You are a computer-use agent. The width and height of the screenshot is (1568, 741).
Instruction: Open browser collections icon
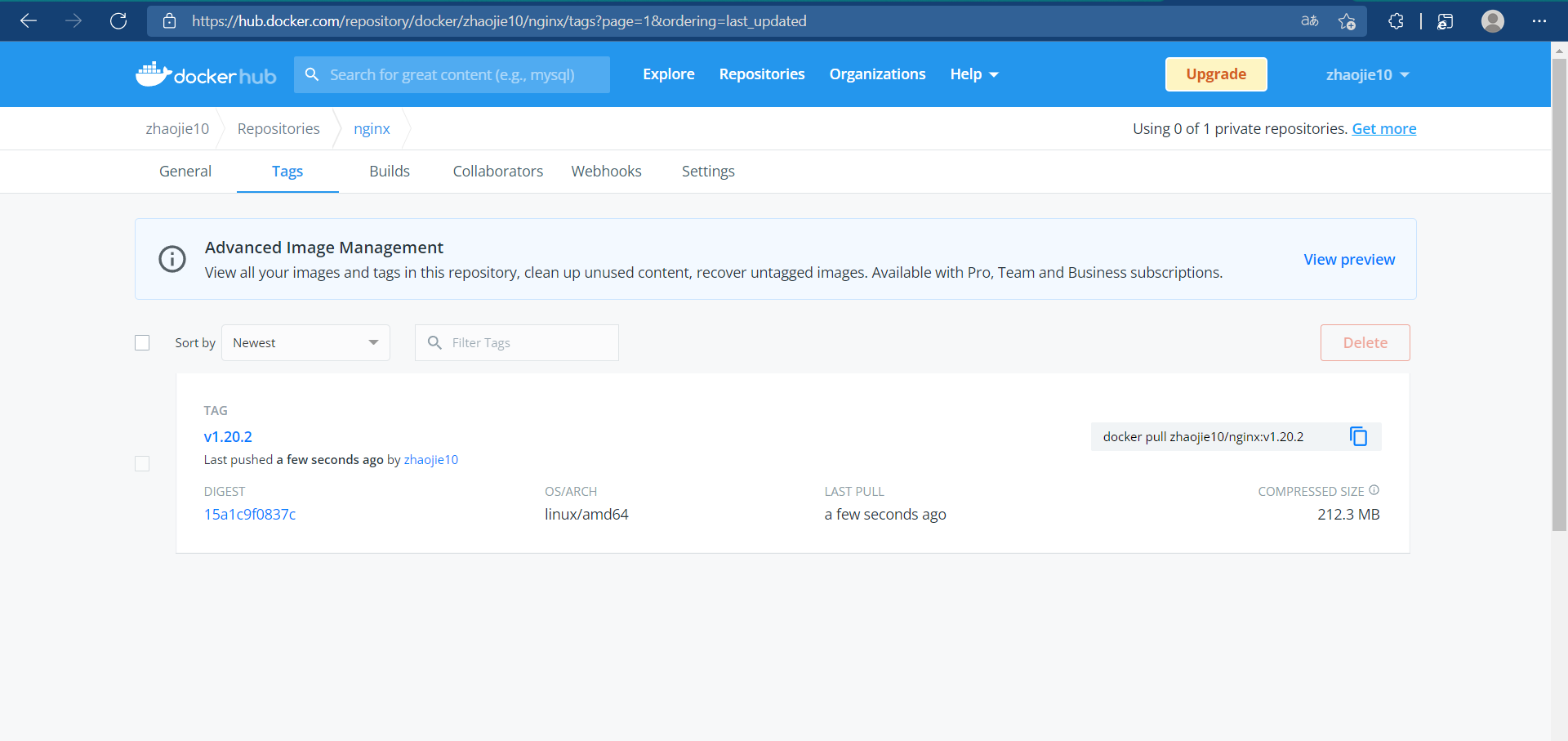[1445, 21]
